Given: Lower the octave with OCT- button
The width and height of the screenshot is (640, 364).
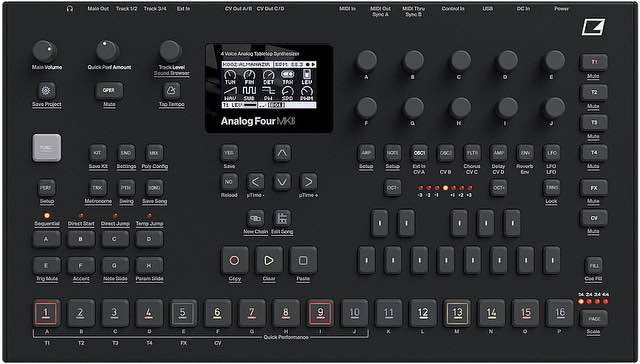Looking at the screenshot, I should (393, 188).
